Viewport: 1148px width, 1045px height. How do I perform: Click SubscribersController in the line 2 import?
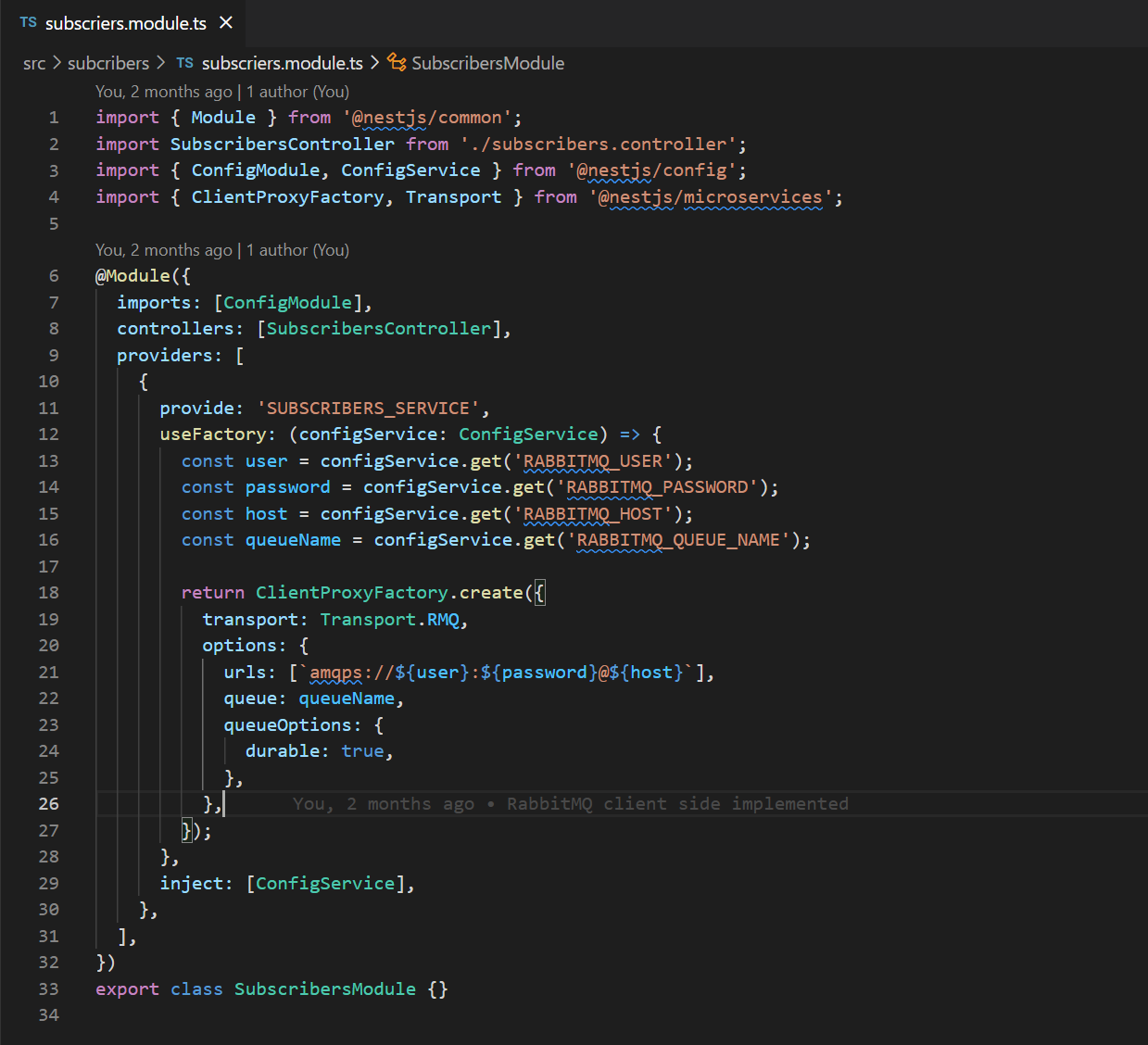tap(283, 145)
